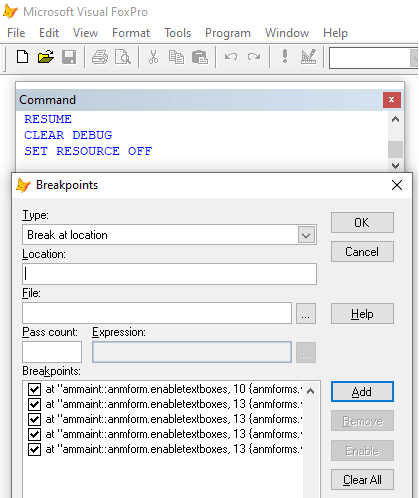Click the Remove button
Viewport: 419px width, 498px height.
pos(362,421)
